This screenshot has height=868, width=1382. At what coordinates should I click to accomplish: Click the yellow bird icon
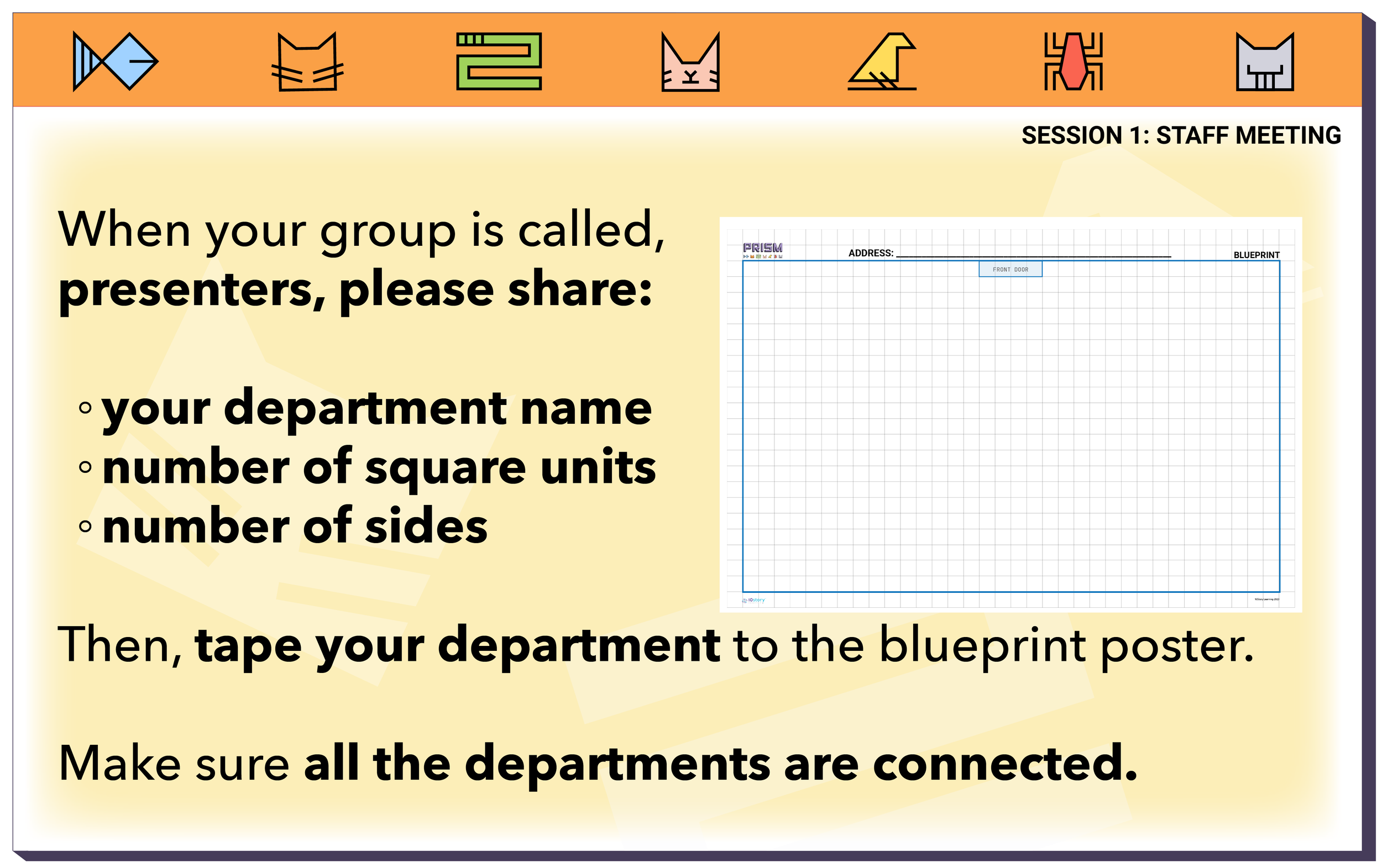click(882, 61)
